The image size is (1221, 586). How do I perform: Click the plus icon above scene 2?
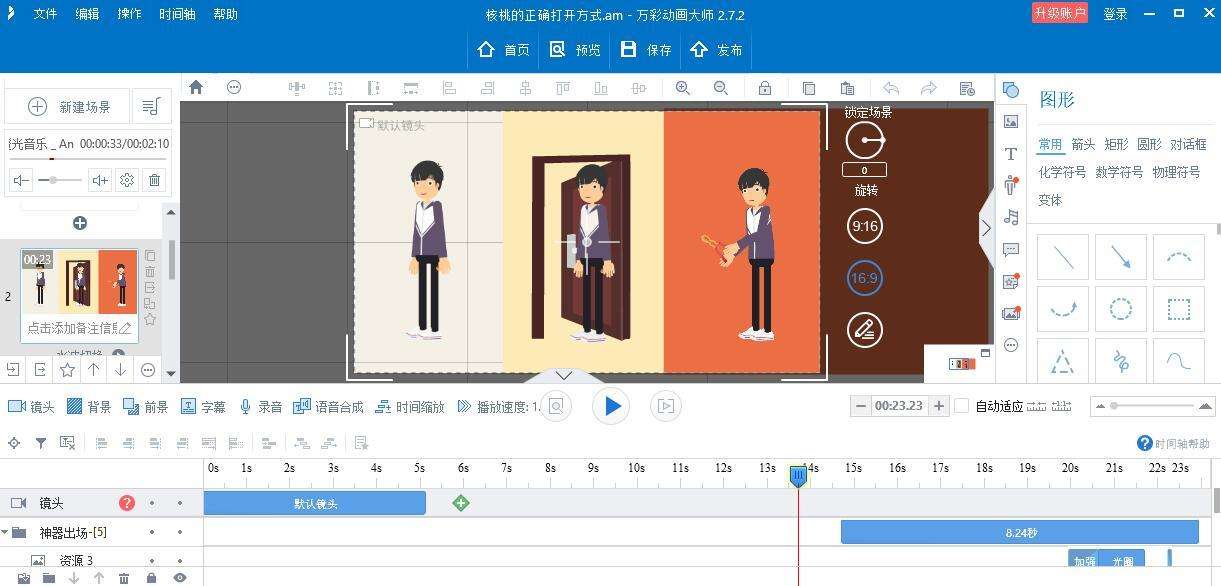[x=80, y=223]
